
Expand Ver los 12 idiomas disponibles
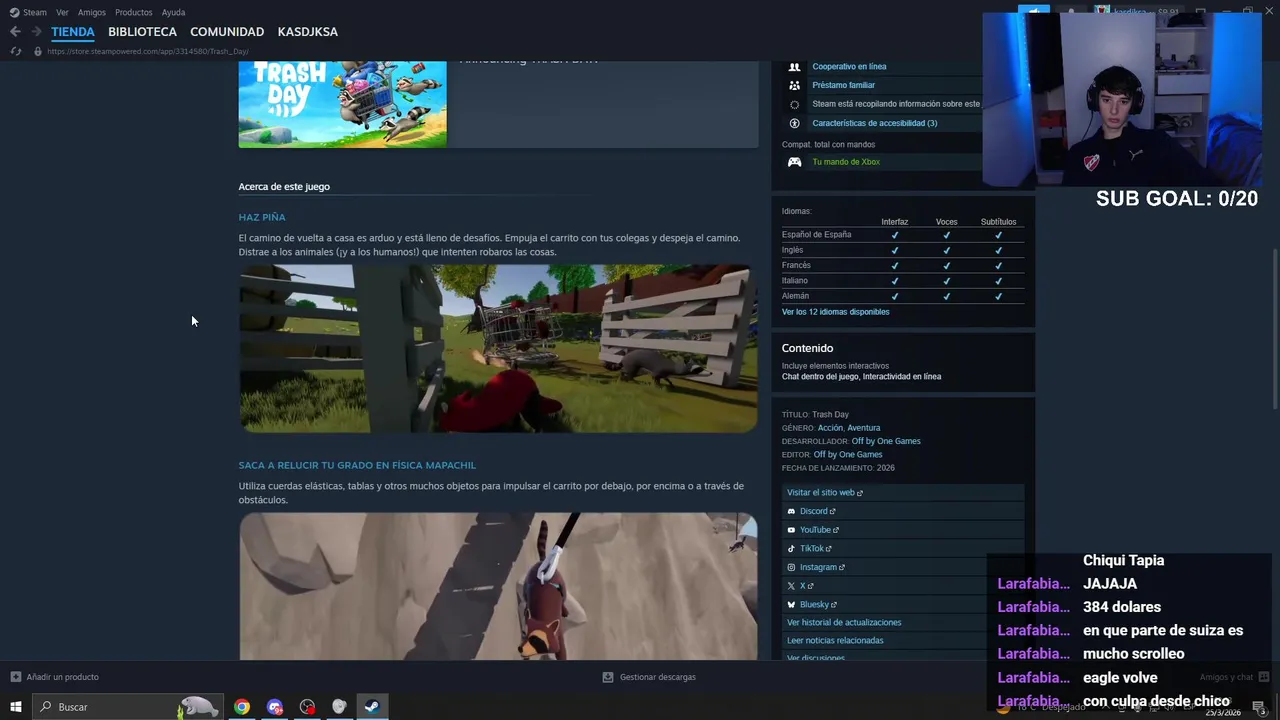click(835, 312)
